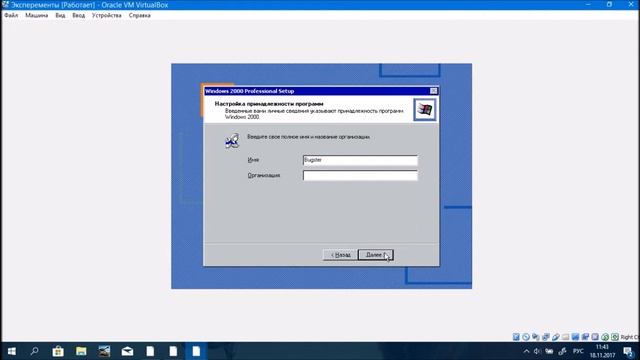The image size is (640, 360).
Task: Click the Назад button in setup
Action: pos(340,255)
